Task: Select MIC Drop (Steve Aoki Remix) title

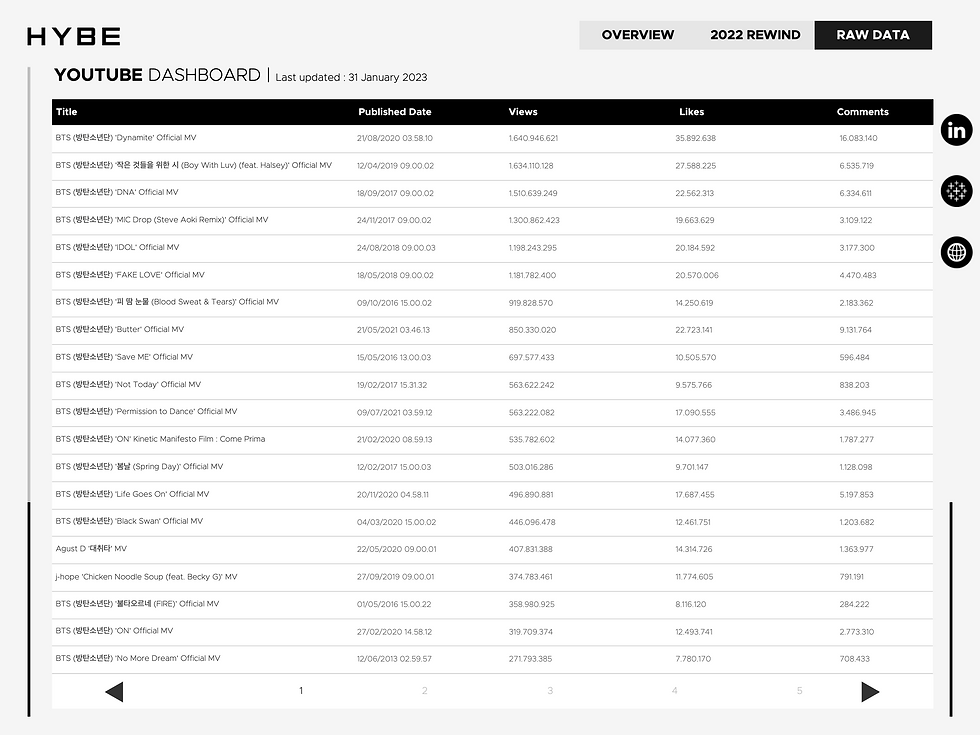Action: click(162, 219)
